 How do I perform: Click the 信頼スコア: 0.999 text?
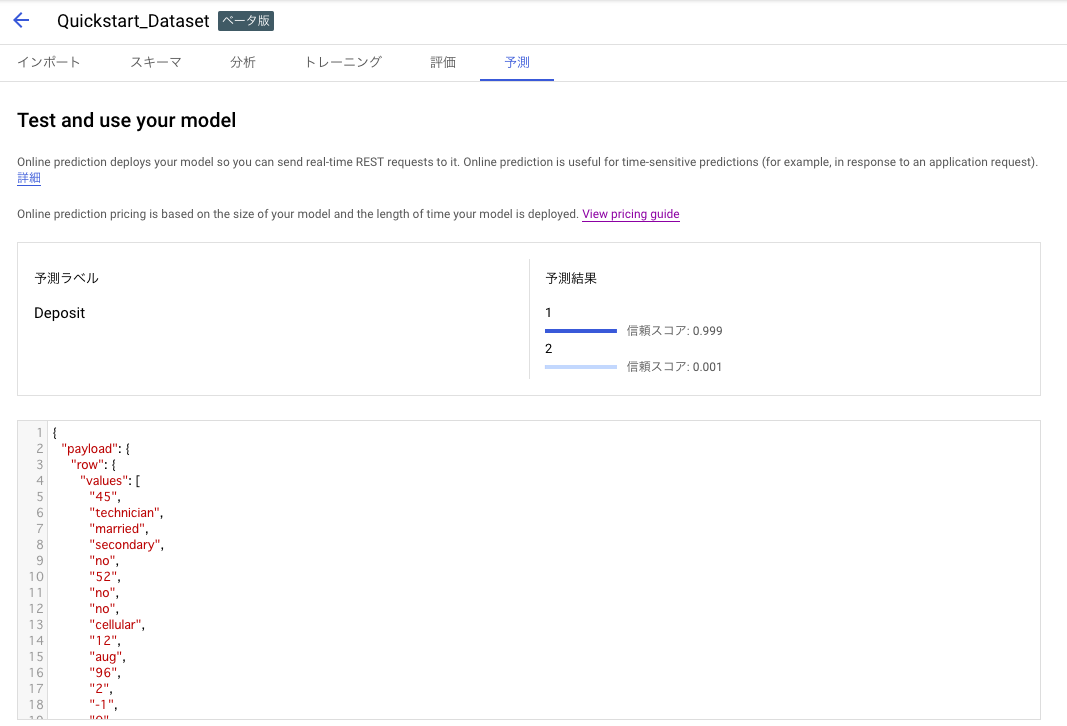(x=673, y=330)
